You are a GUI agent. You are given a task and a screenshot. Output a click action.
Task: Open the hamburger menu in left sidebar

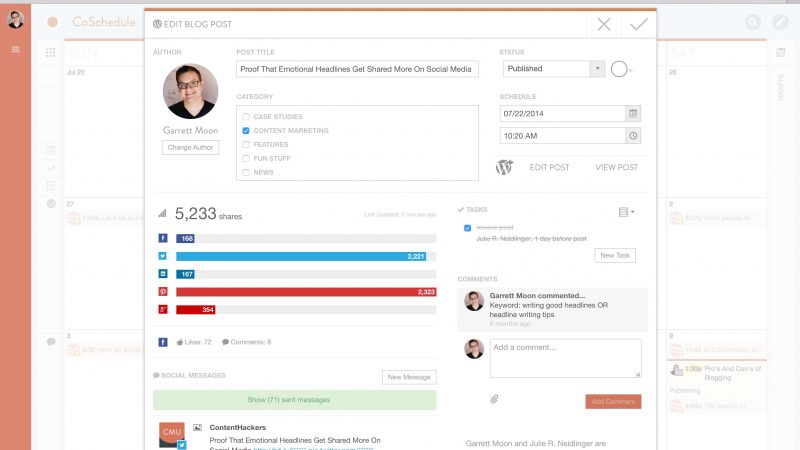(x=15, y=49)
